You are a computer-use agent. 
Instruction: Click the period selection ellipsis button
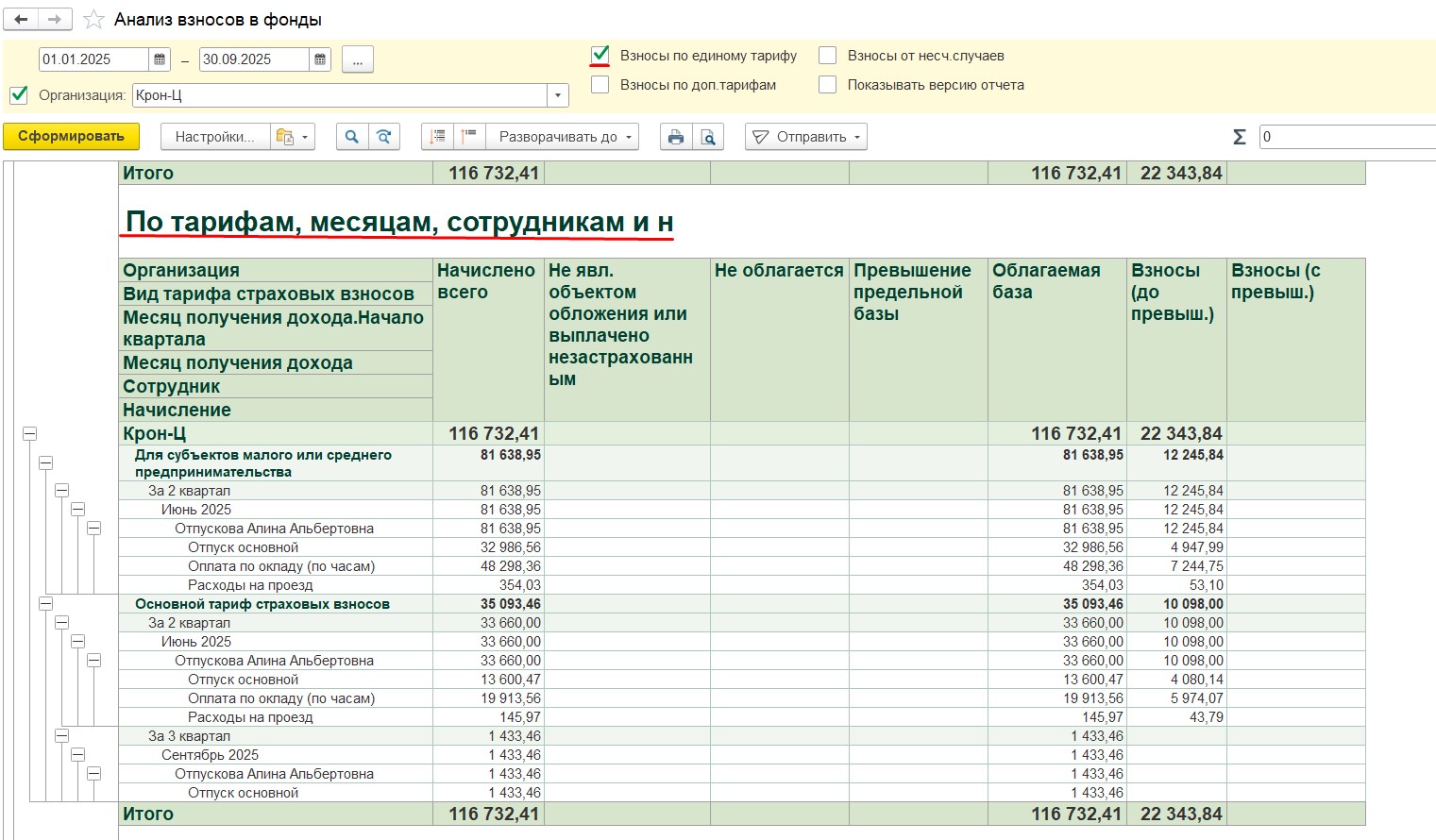[357, 59]
